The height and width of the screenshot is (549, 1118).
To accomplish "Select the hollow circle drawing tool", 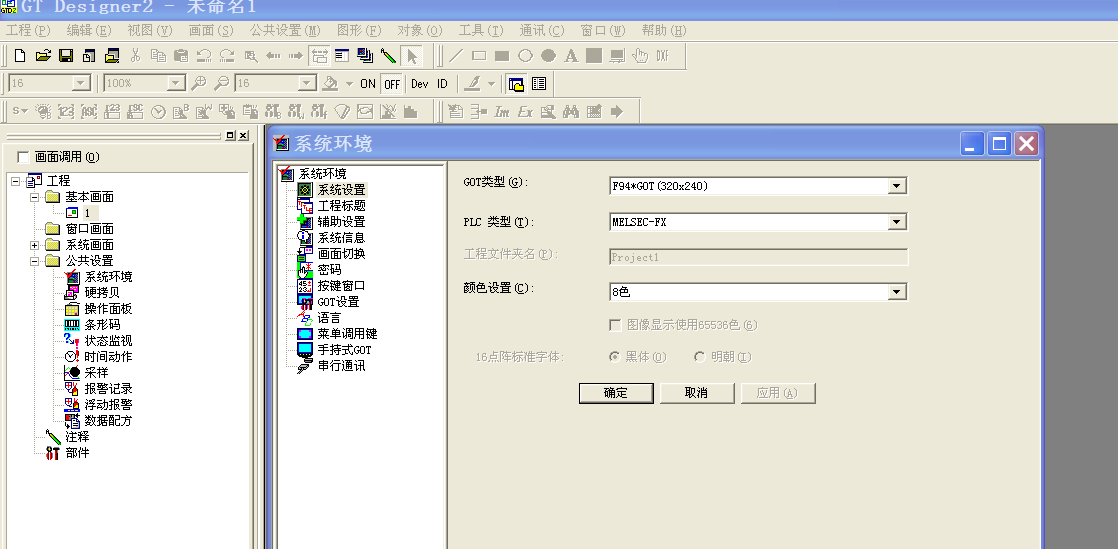I will coord(525,56).
